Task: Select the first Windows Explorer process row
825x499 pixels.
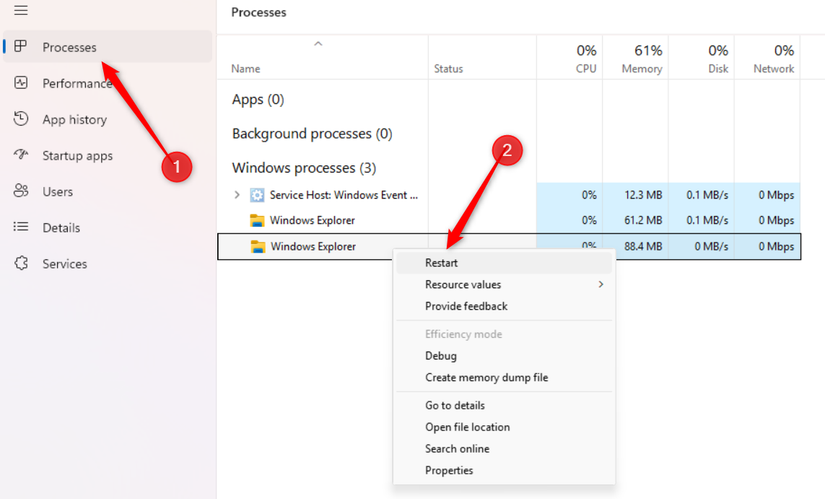Action: click(x=312, y=220)
